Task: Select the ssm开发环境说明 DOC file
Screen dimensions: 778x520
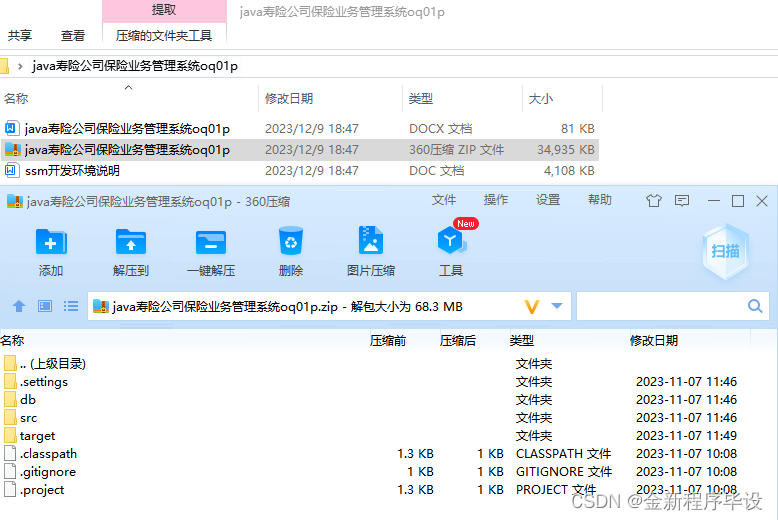Action: pyautogui.click(x=300, y=171)
